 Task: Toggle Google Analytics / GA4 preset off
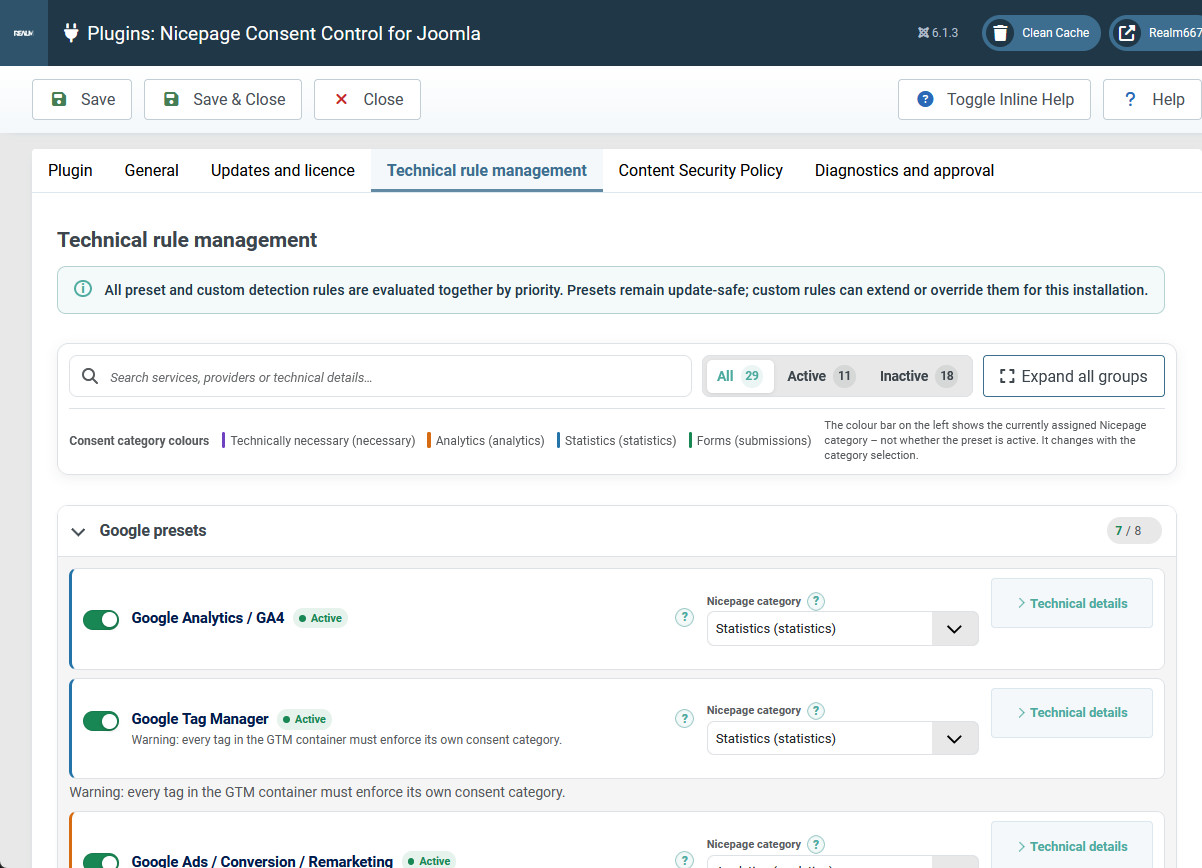click(x=101, y=620)
